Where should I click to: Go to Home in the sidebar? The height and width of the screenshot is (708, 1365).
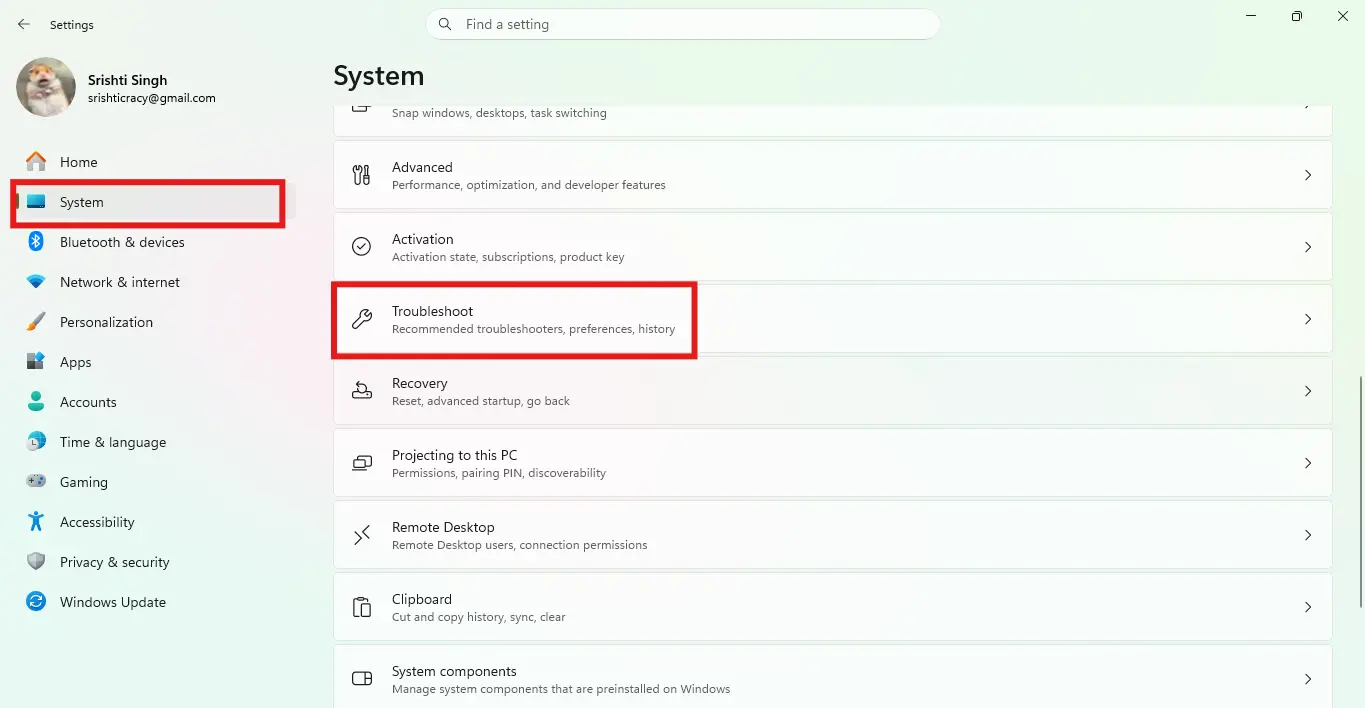(78, 161)
